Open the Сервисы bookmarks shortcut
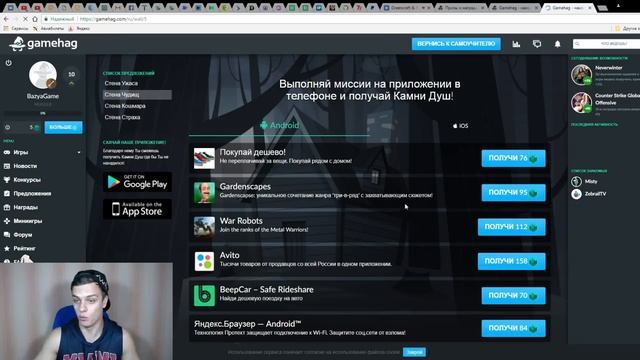The image size is (640, 360). [16, 29]
